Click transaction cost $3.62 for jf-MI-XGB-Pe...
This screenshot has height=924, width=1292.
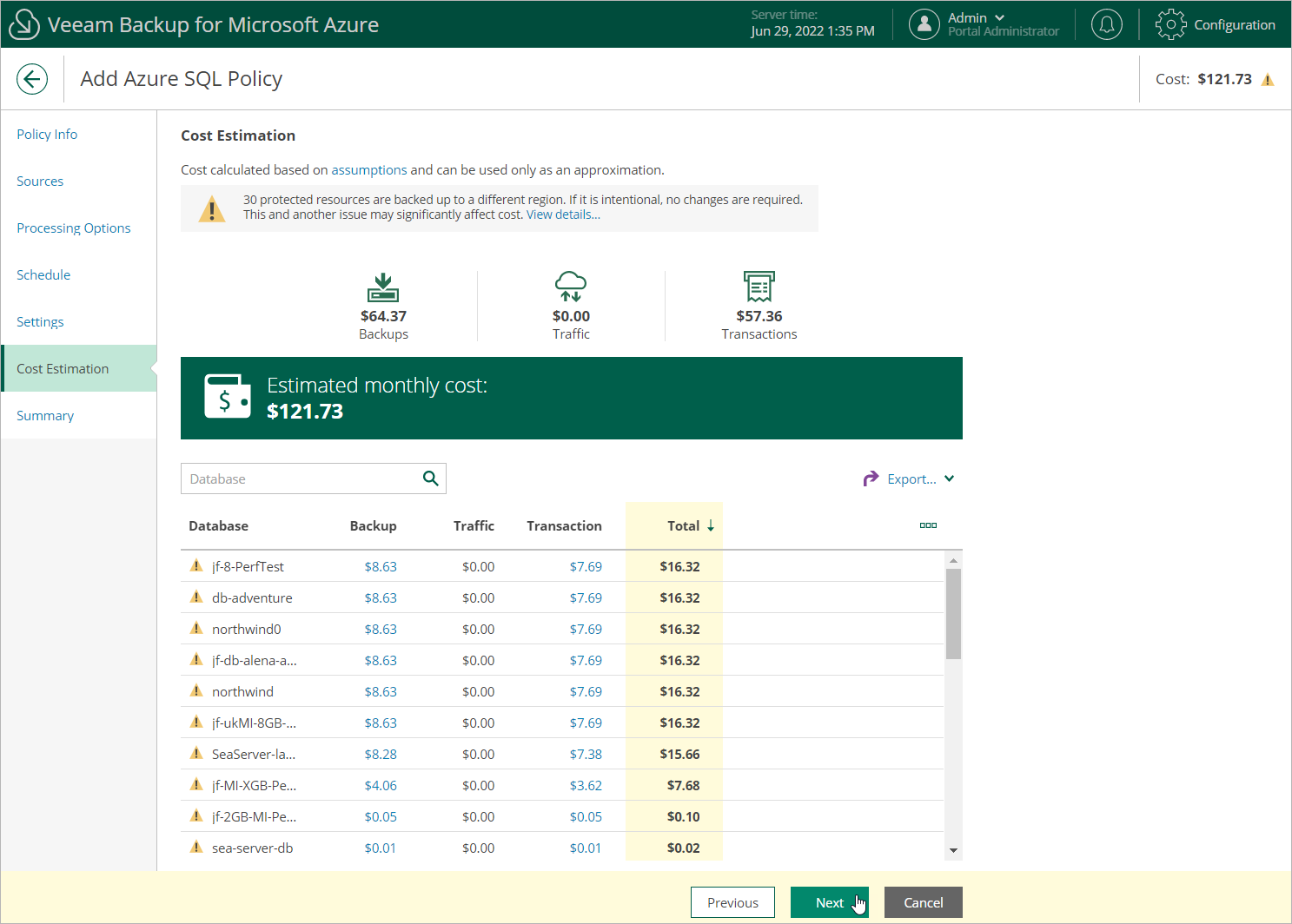click(x=586, y=785)
